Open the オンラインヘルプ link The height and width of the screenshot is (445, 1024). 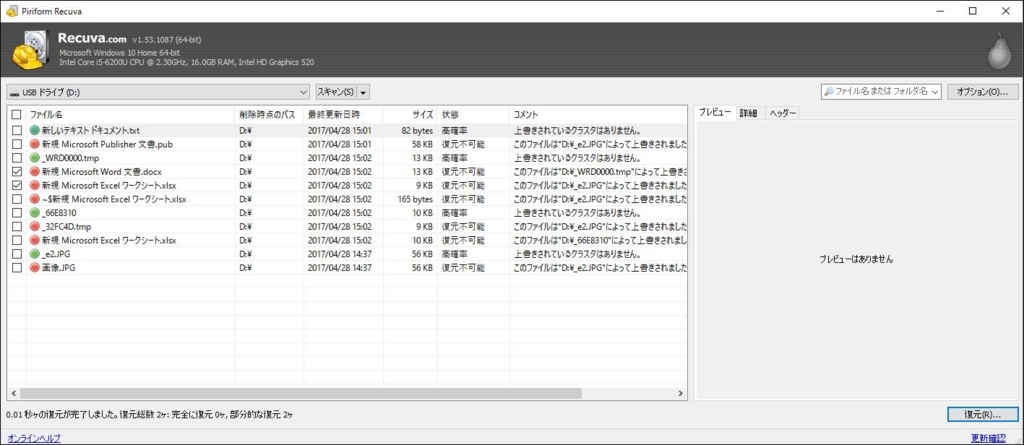pyautogui.click(x=34, y=437)
